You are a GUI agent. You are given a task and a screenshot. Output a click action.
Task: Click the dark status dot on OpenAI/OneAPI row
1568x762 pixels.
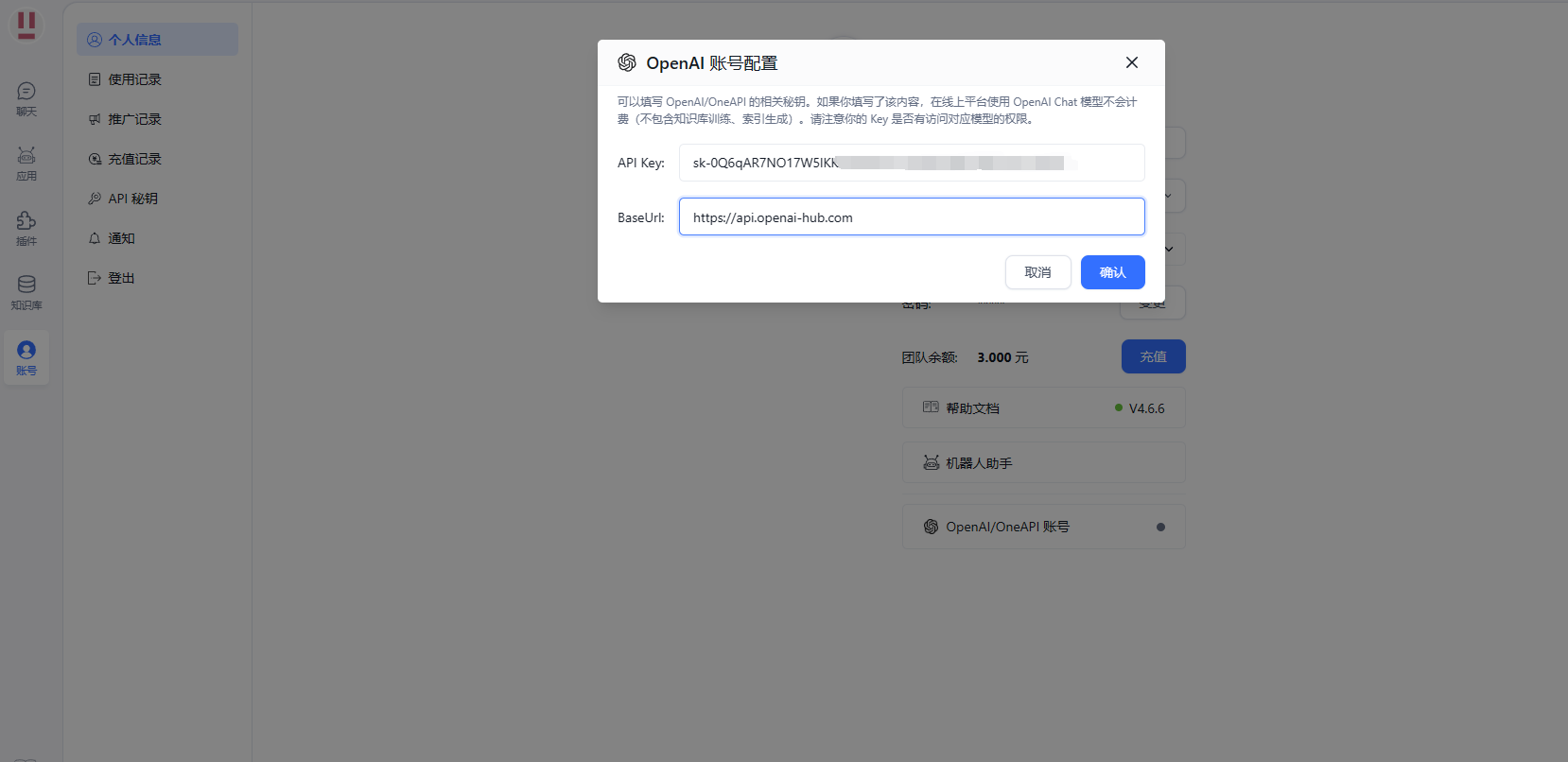click(x=1160, y=528)
